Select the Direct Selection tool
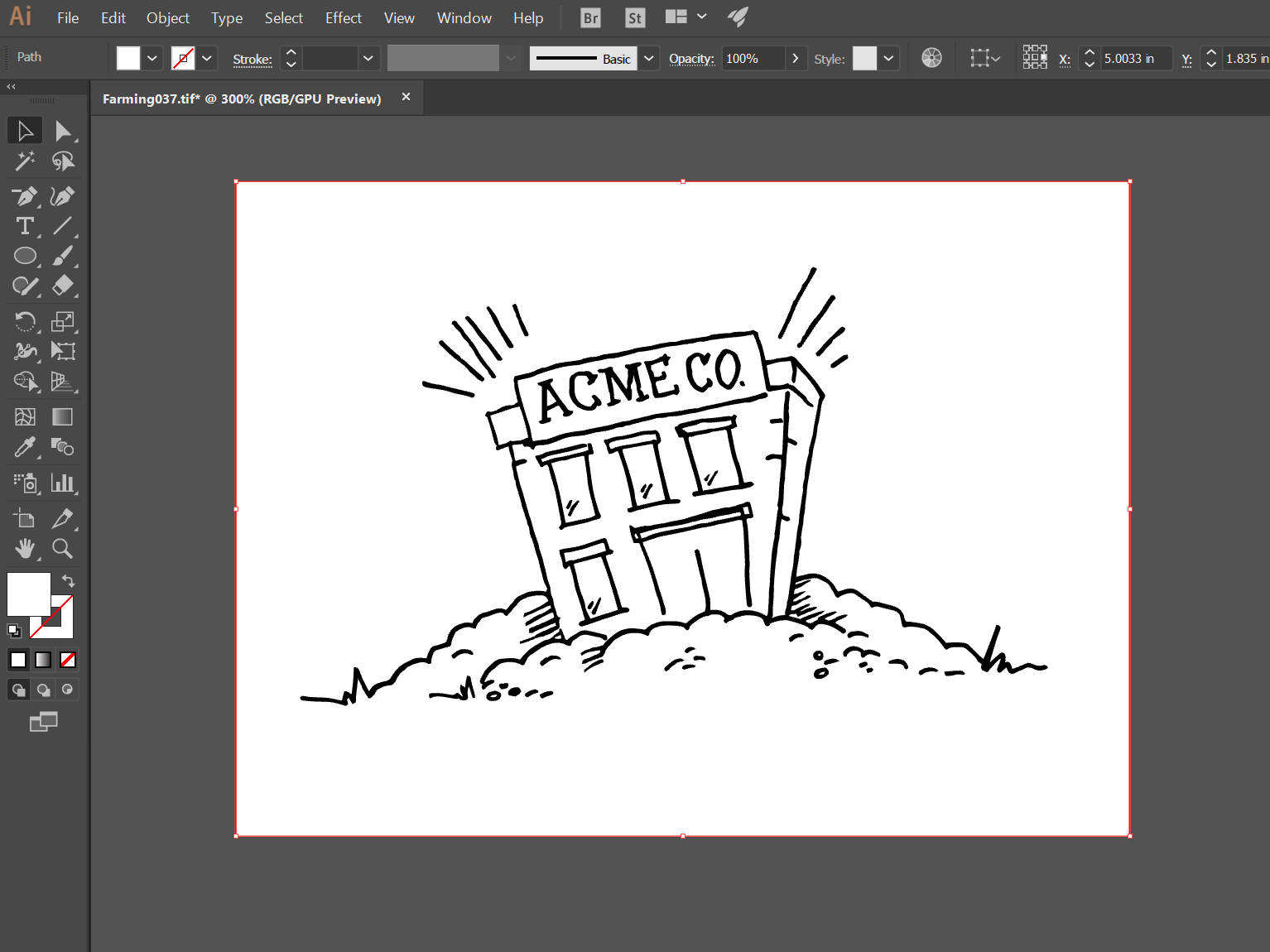Viewport: 1270px width, 952px height. [63, 130]
